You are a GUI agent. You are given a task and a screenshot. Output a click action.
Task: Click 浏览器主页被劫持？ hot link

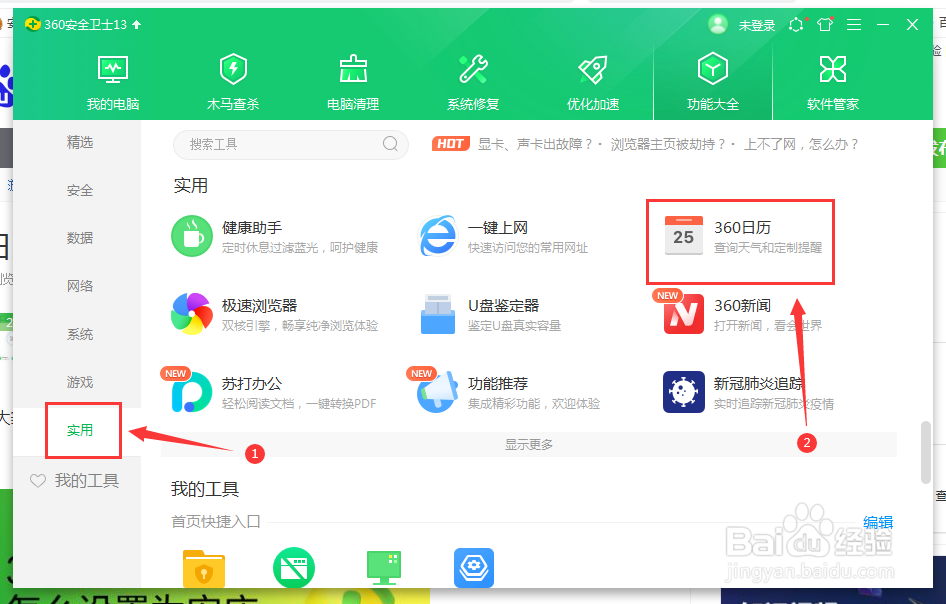coord(668,144)
